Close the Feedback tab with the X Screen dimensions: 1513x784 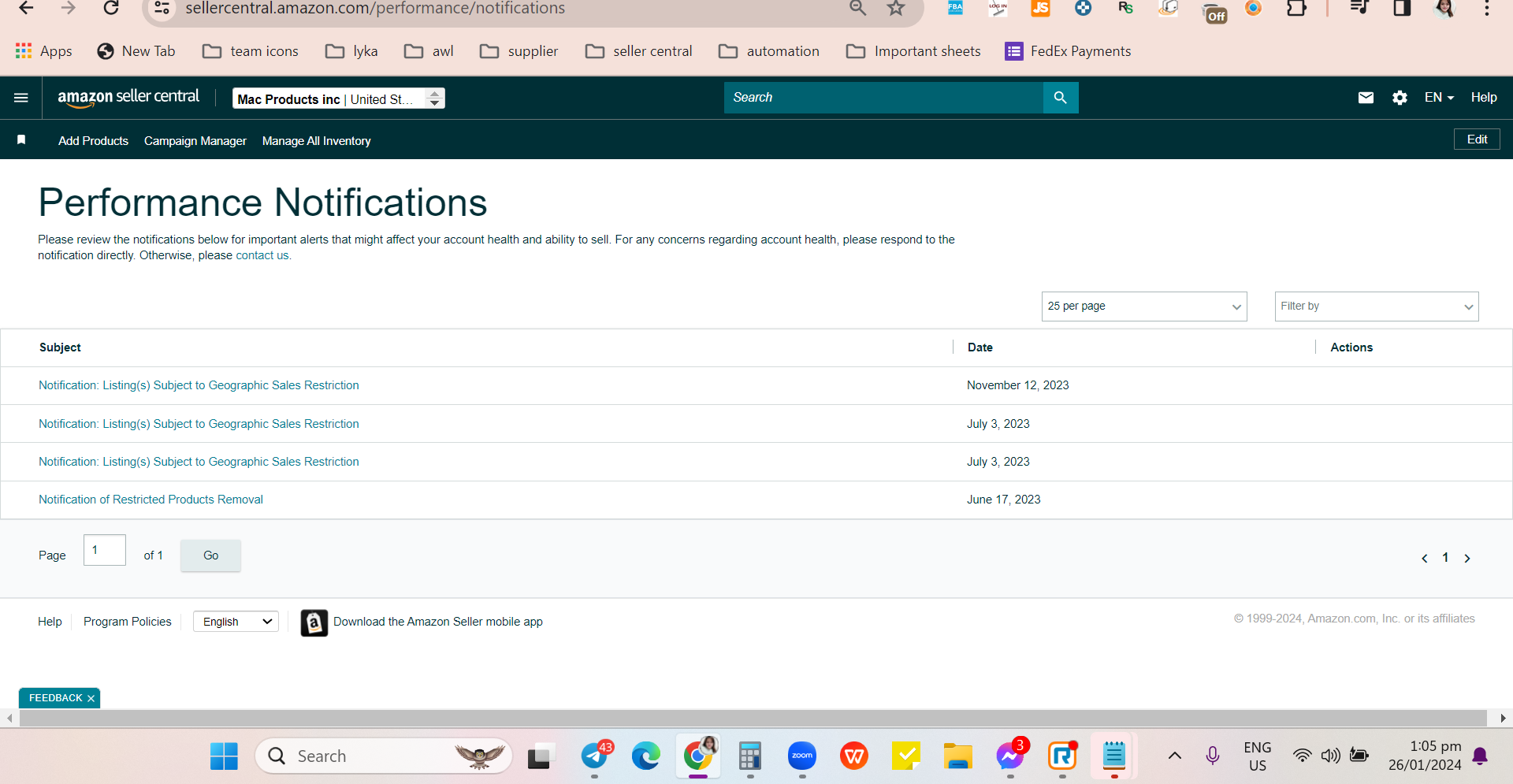coord(91,699)
